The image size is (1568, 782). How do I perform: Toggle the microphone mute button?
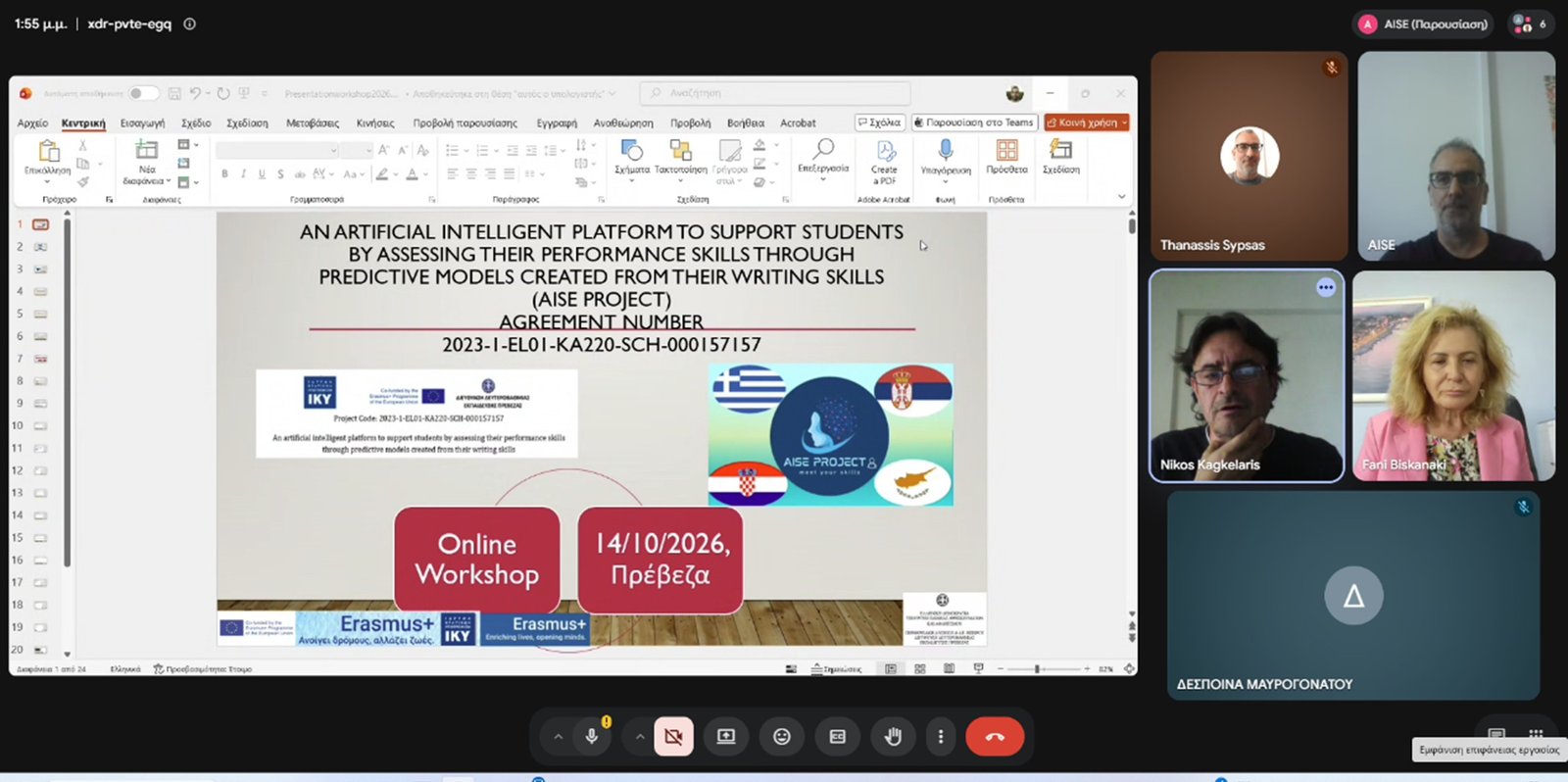pyautogui.click(x=592, y=737)
